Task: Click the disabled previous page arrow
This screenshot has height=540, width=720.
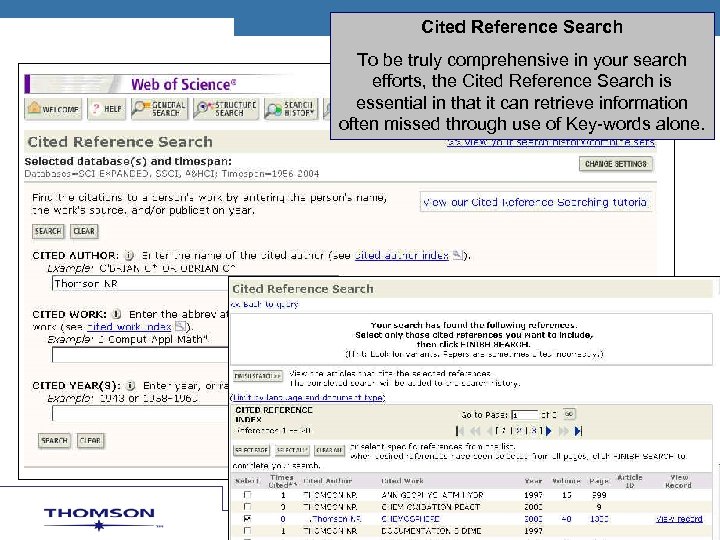Action: click(489, 431)
